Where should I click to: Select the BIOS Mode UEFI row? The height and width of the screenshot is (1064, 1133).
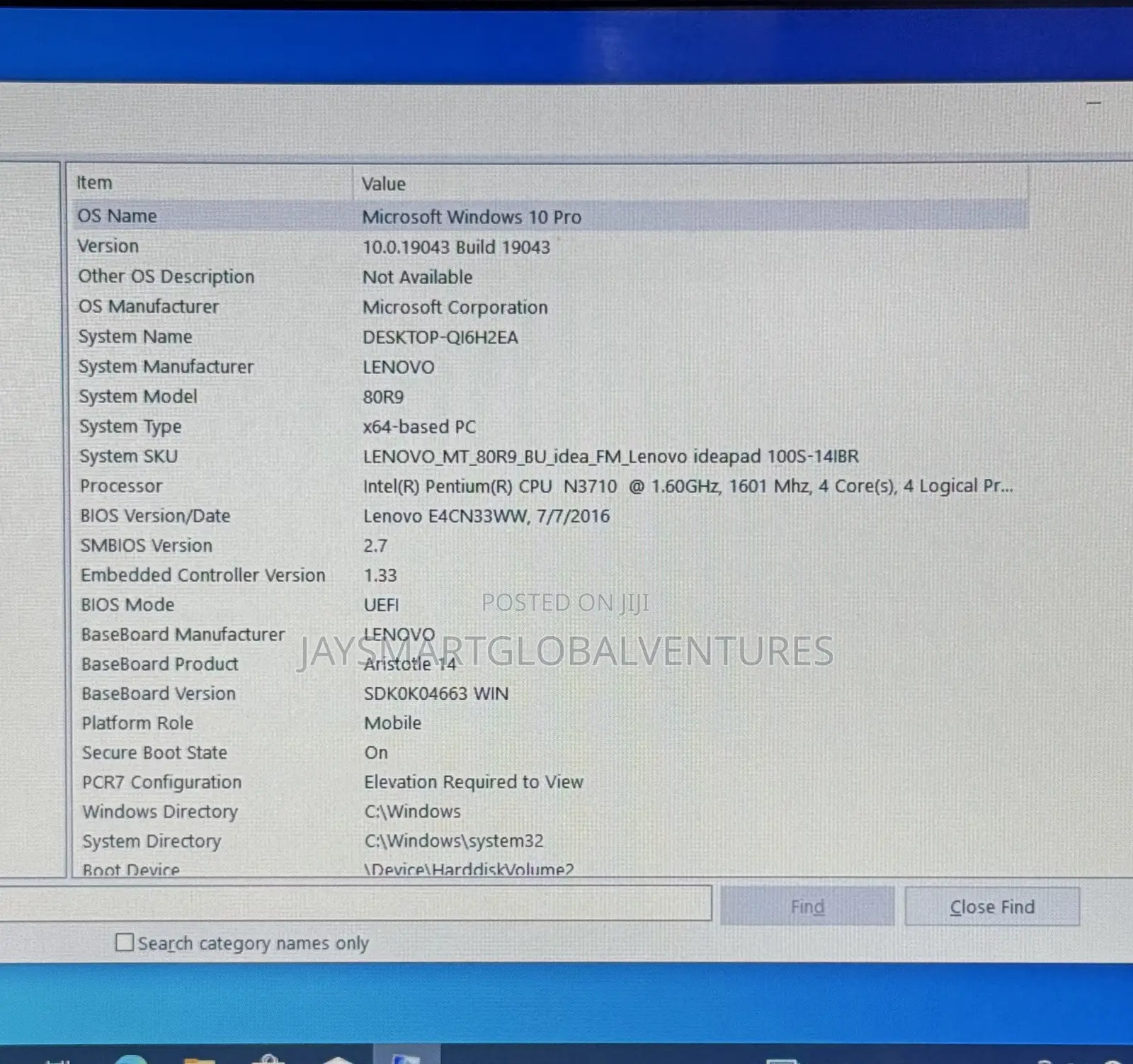[550, 604]
